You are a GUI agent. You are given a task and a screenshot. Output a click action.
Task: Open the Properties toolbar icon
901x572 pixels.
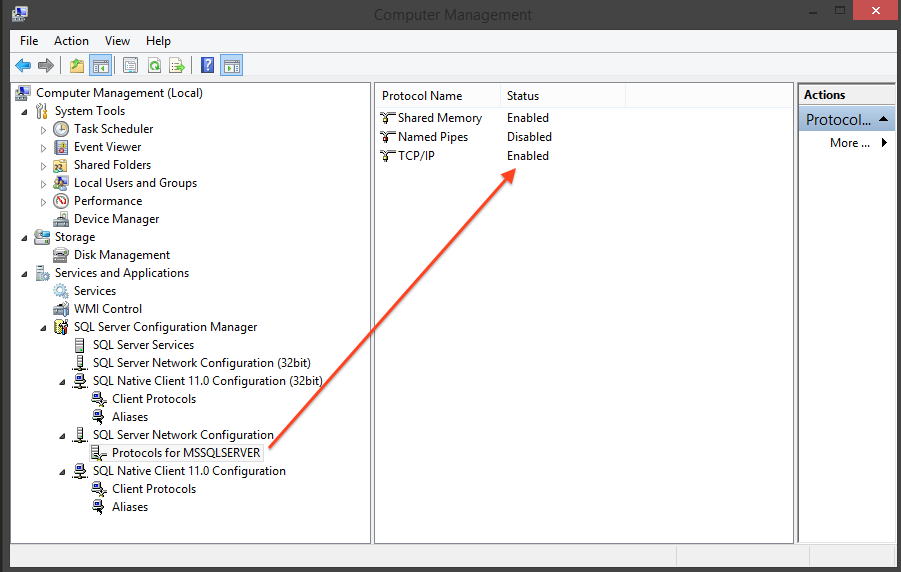click(130, 66)
